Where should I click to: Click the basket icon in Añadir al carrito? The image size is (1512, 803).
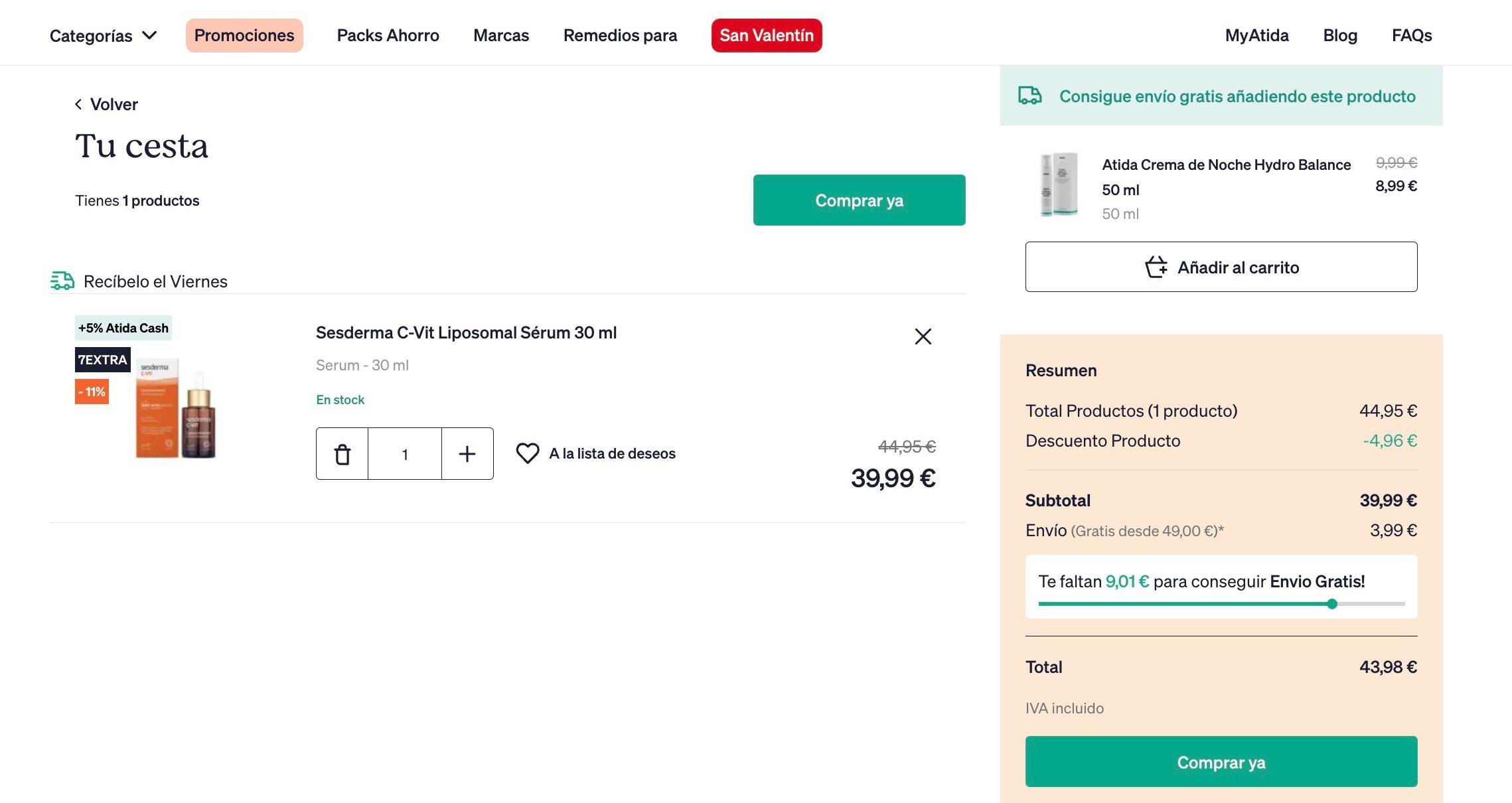(1156, 267)
